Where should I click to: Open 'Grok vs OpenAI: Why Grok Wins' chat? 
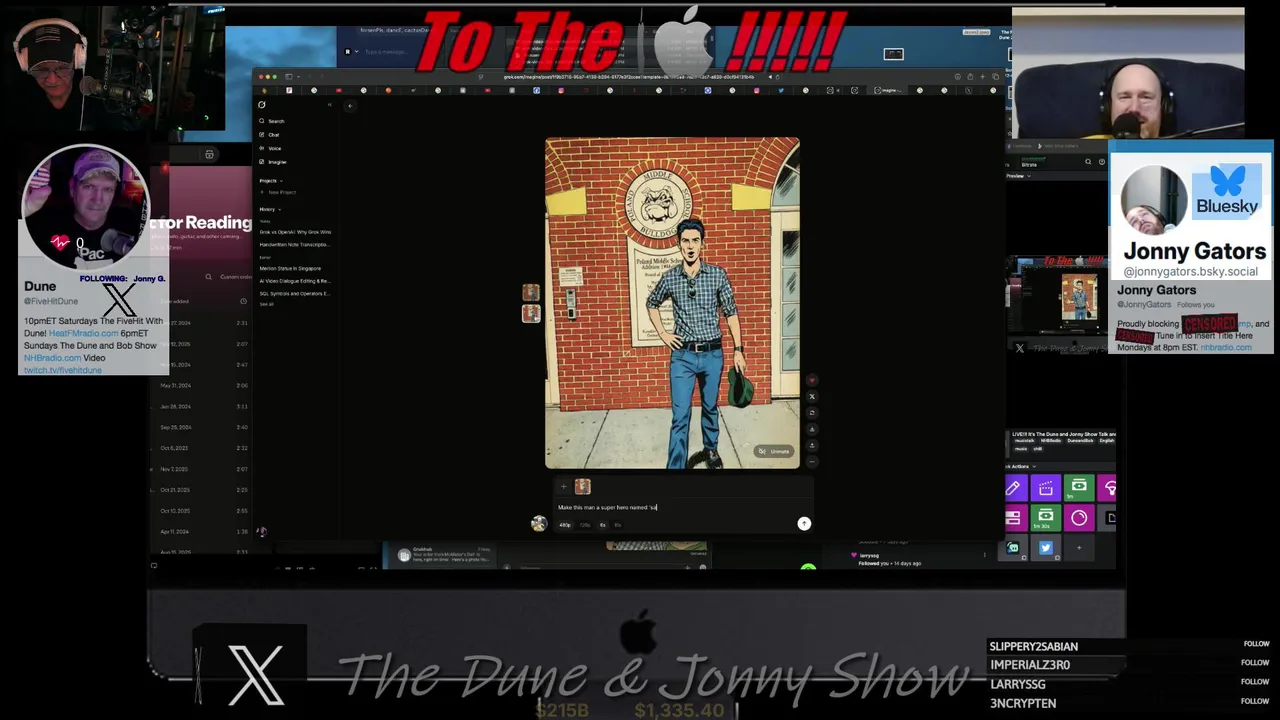tap(295, 232)
